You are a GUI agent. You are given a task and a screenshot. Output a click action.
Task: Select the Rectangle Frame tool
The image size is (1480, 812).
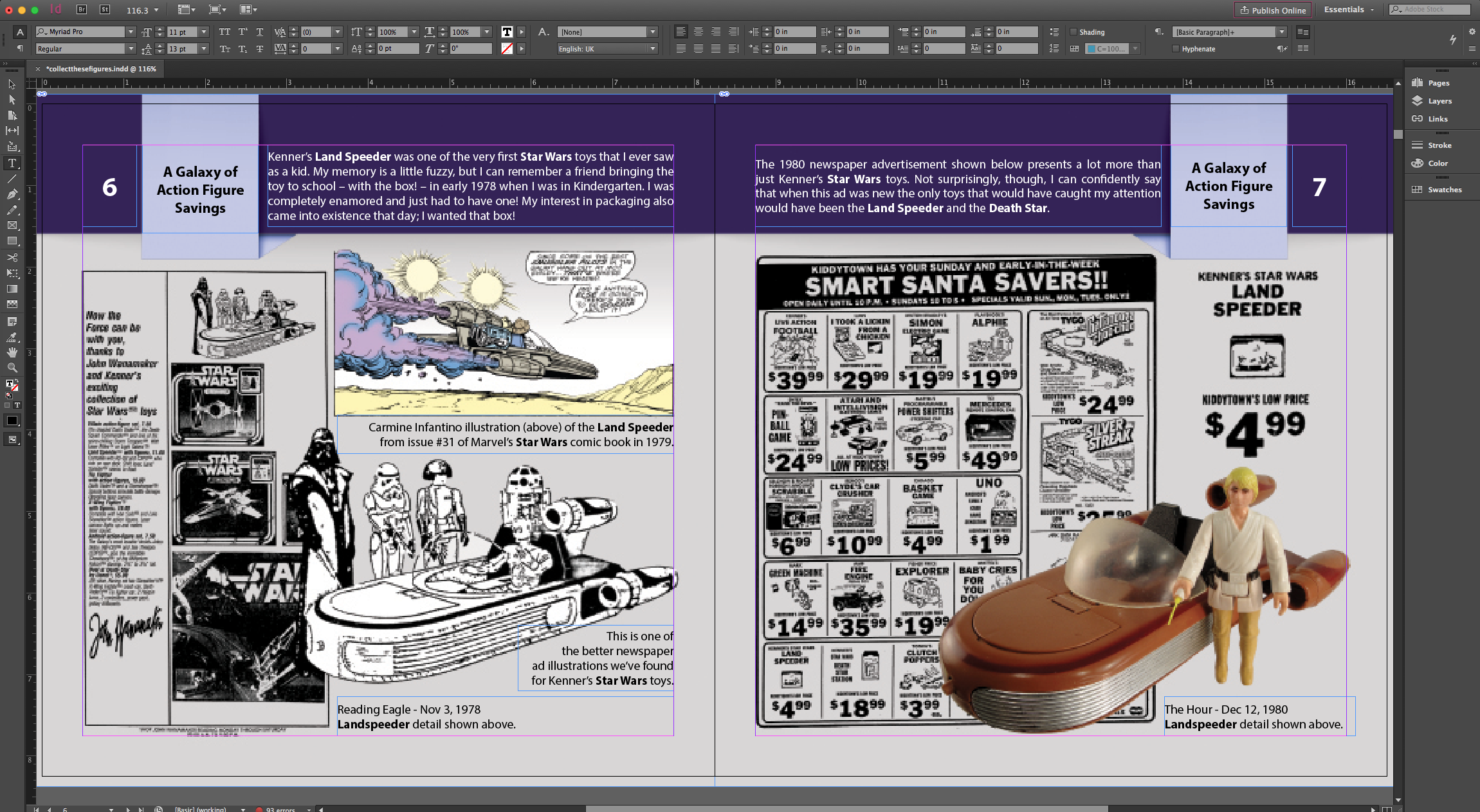pyautogui.click(x=12, y=226)
